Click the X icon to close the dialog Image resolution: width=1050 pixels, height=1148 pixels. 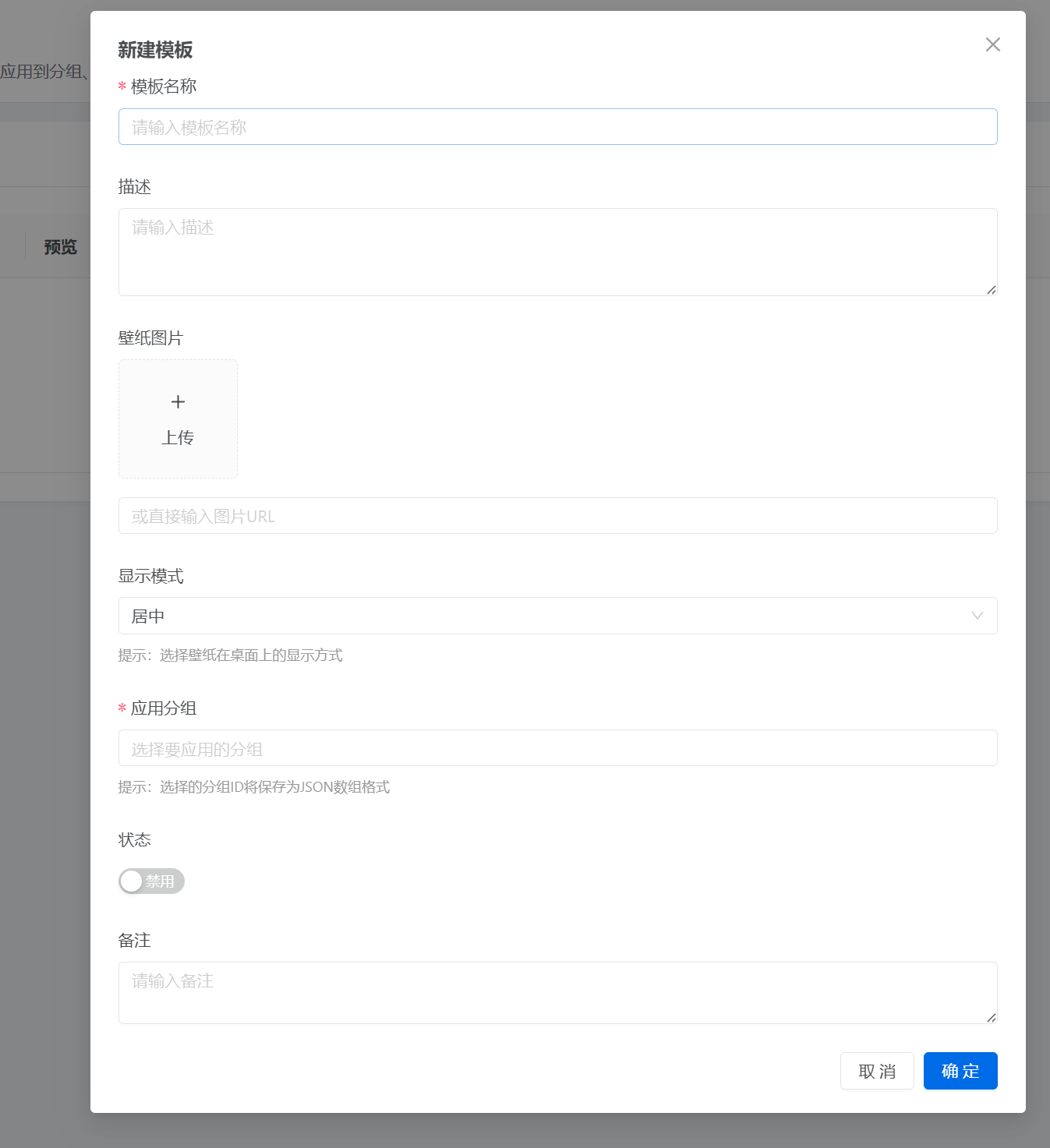(992, 44)
